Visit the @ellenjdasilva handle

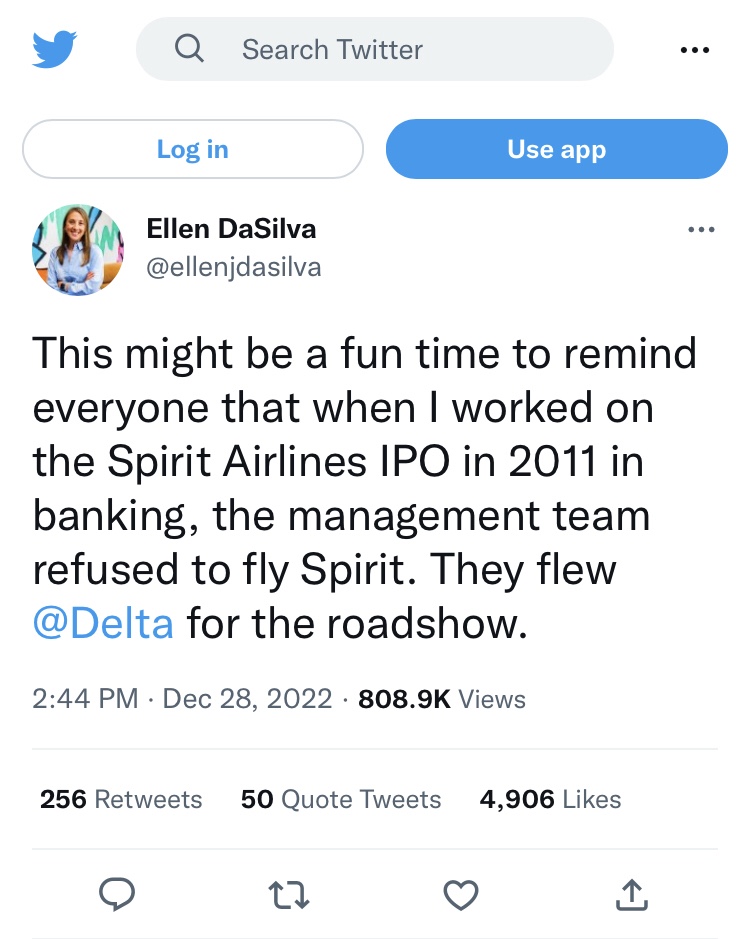click(x=234, y=268)
